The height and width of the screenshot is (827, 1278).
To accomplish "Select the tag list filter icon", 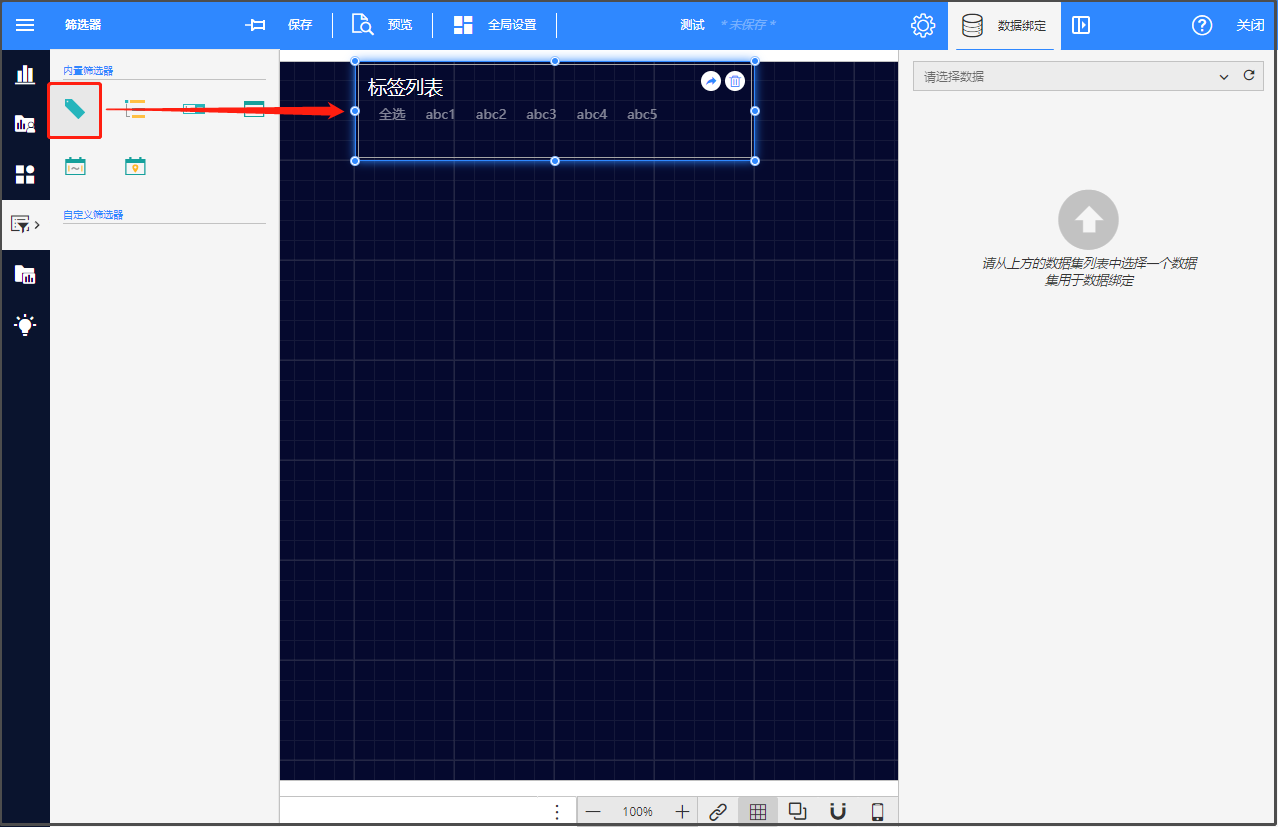I will pyautogui.click(x=75, y=109).
